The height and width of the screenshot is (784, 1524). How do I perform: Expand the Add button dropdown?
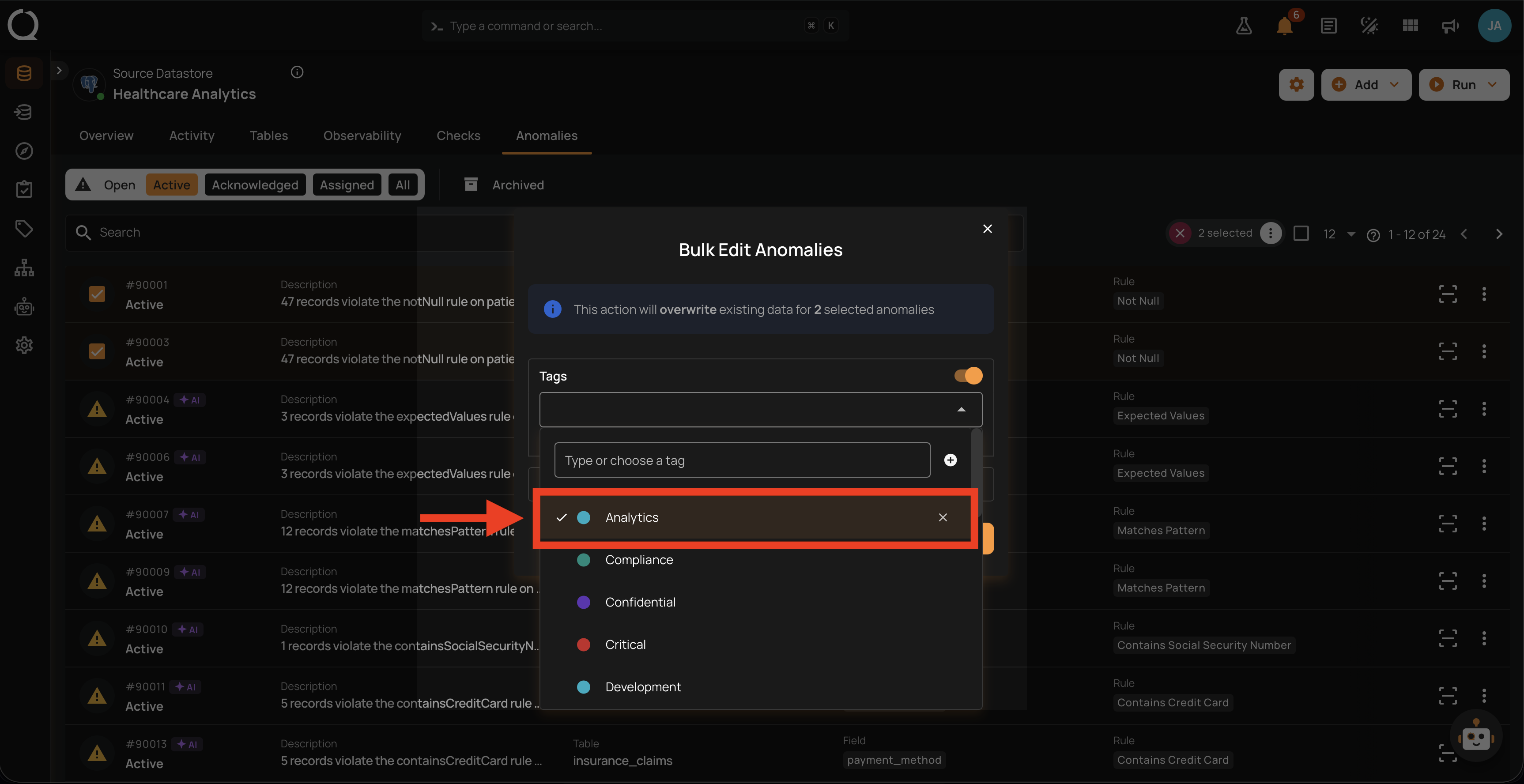pos(1394,85)
